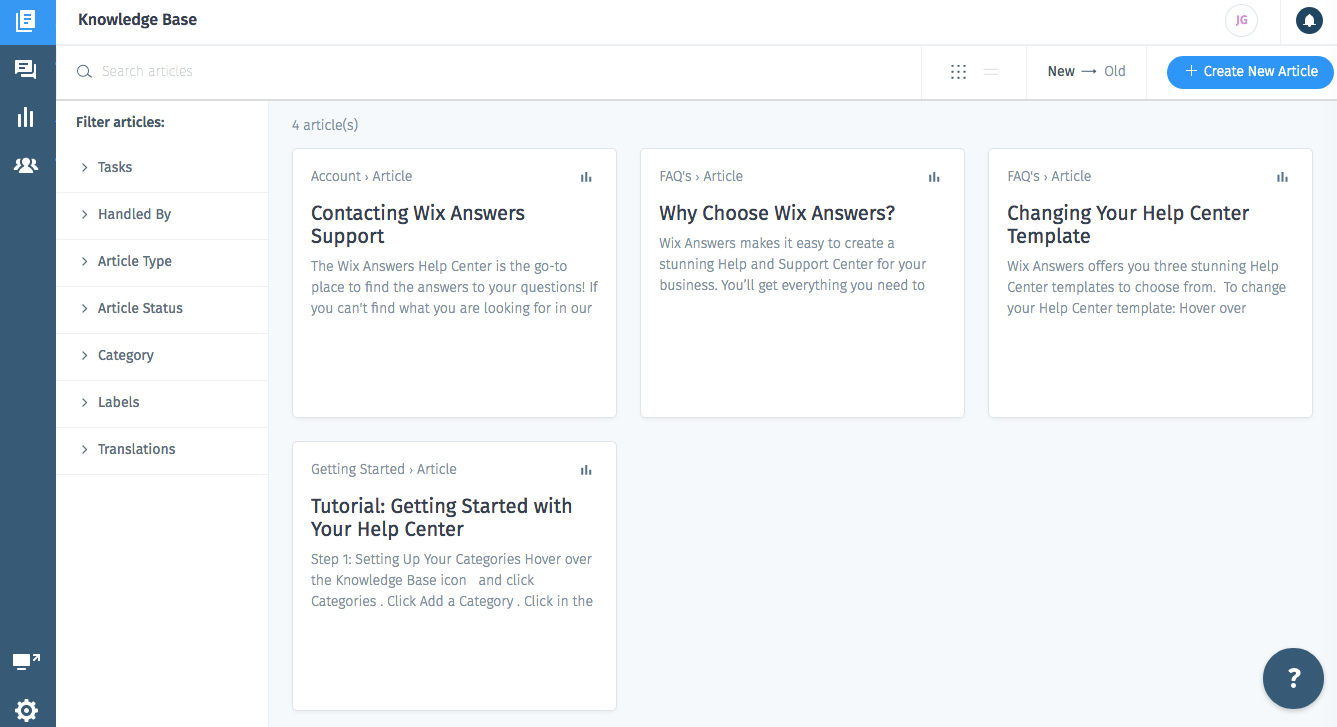Click FAQ's breadcrumb on Changing Your Help Center Template card

(1023, 176)
